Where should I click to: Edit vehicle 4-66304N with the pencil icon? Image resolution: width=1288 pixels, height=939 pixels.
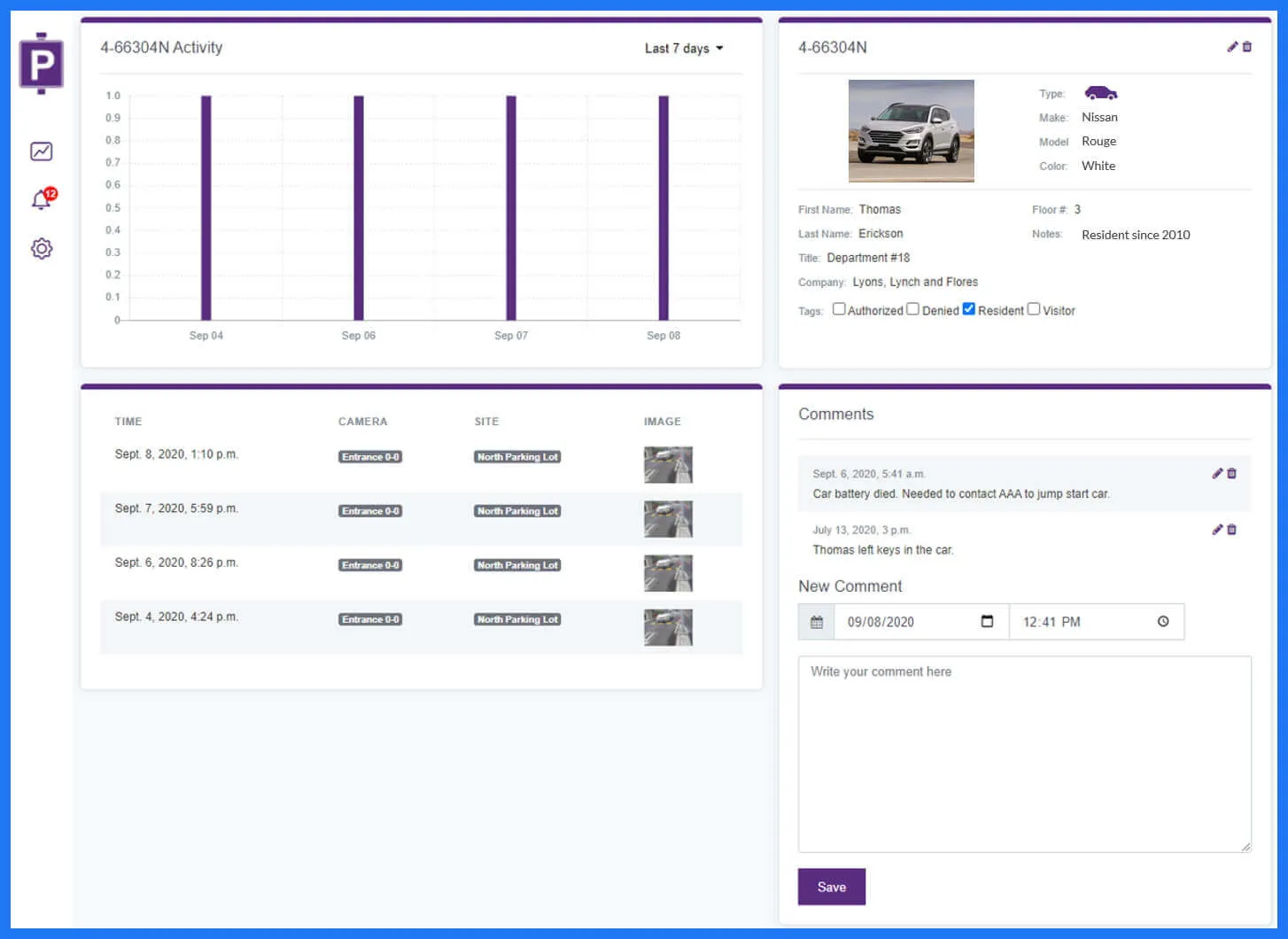pos(1231,46)
